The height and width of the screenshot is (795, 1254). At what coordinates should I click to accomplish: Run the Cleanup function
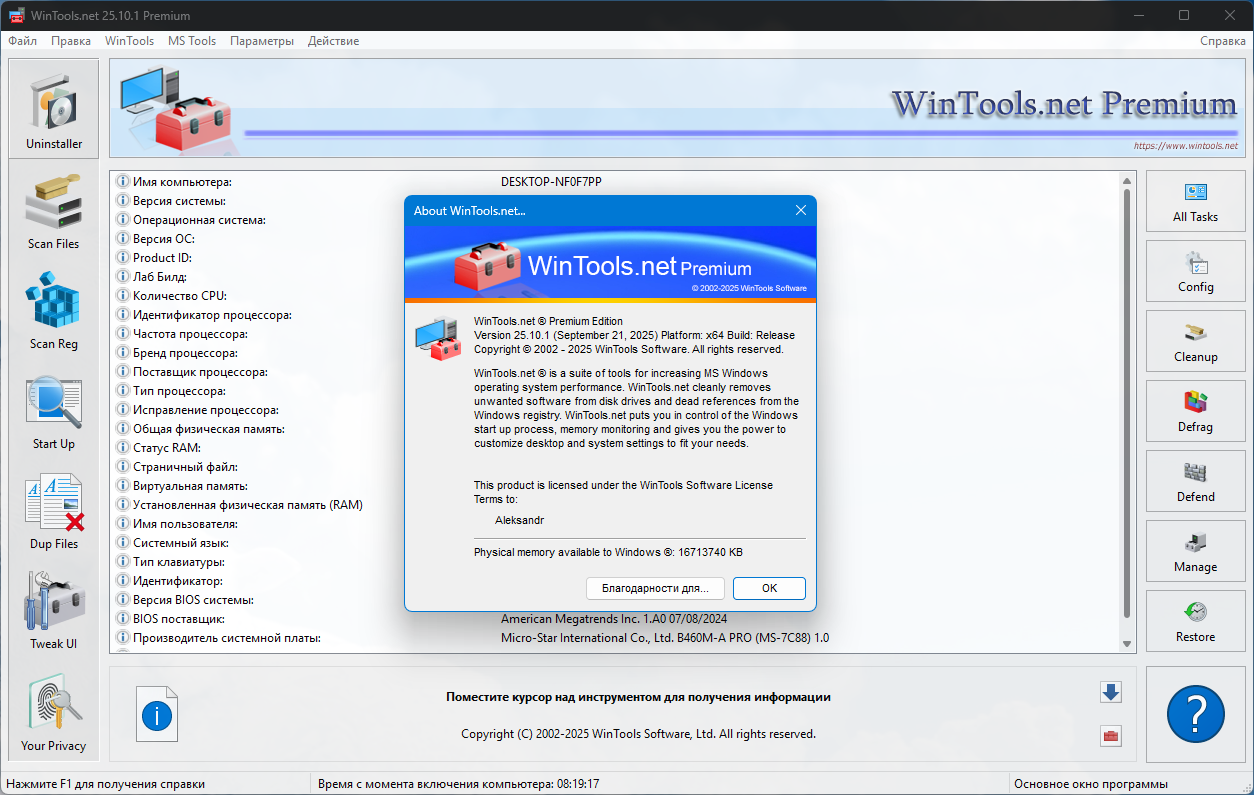click(1195, 342)
